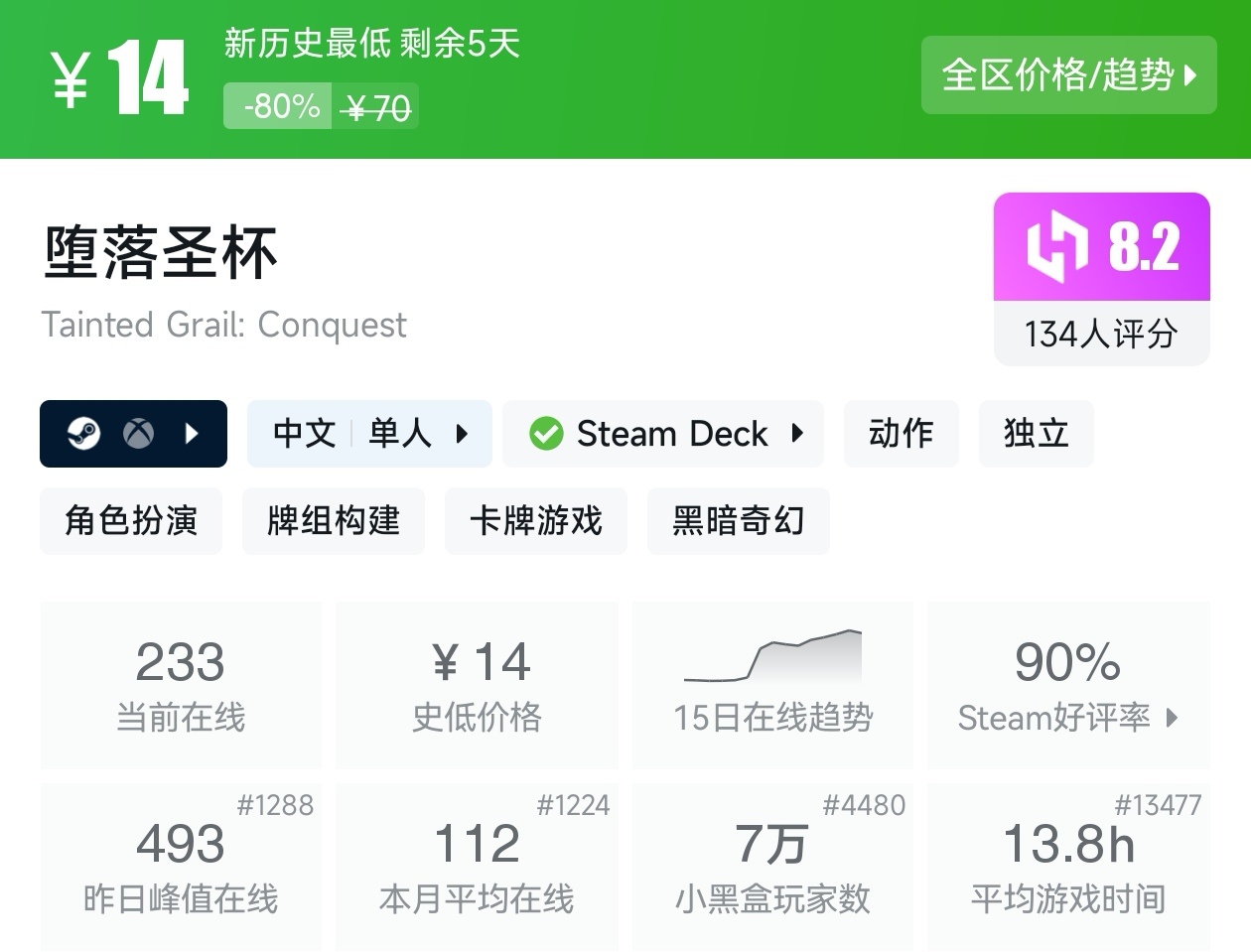Click the ¥14 史低价格 stat

[x=477, y=684]
